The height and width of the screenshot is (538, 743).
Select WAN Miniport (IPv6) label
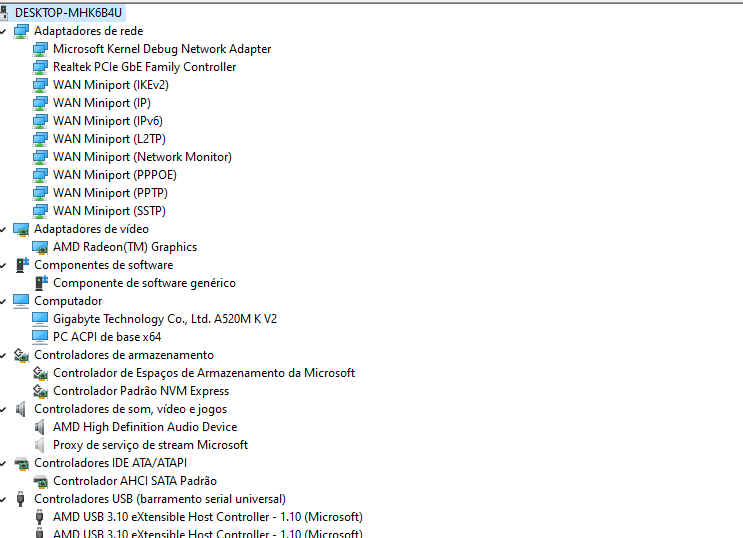[108, 121]
